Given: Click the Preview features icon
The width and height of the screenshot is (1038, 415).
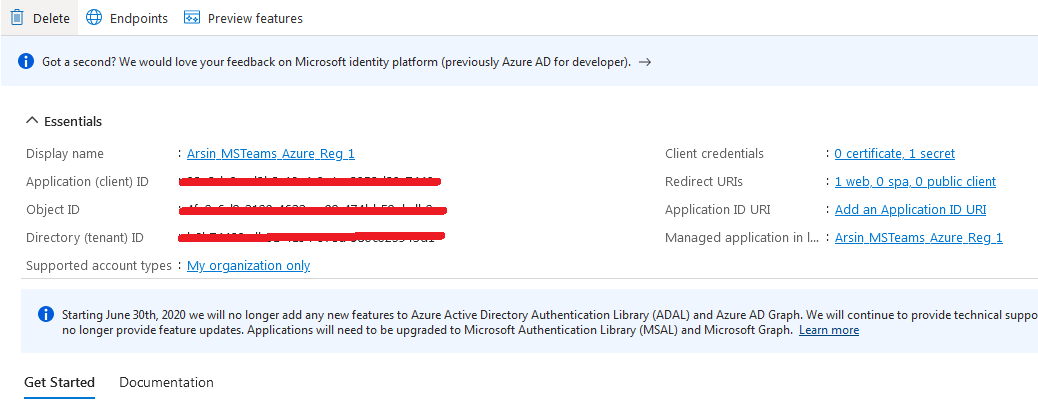Looking at the screenshot, I should coord(192,18).
